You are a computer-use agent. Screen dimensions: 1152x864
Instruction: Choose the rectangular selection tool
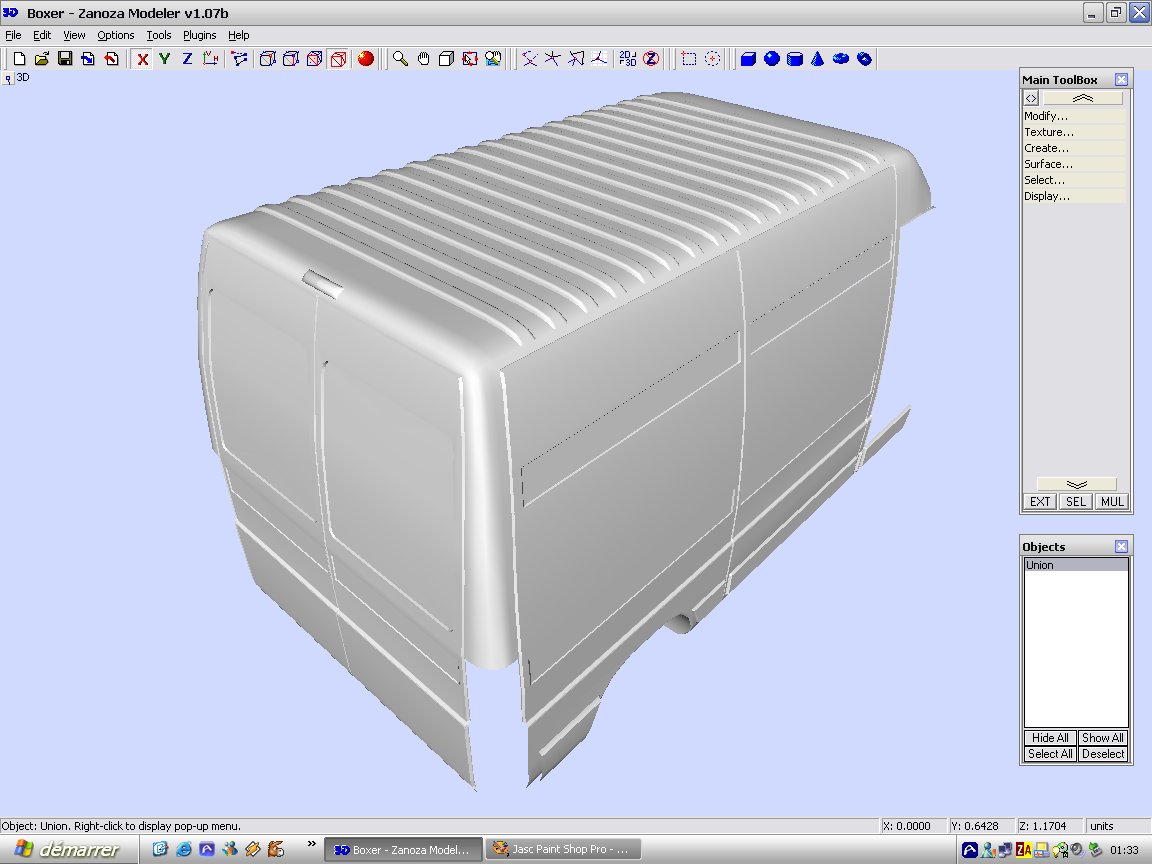(x=689, y=59)
